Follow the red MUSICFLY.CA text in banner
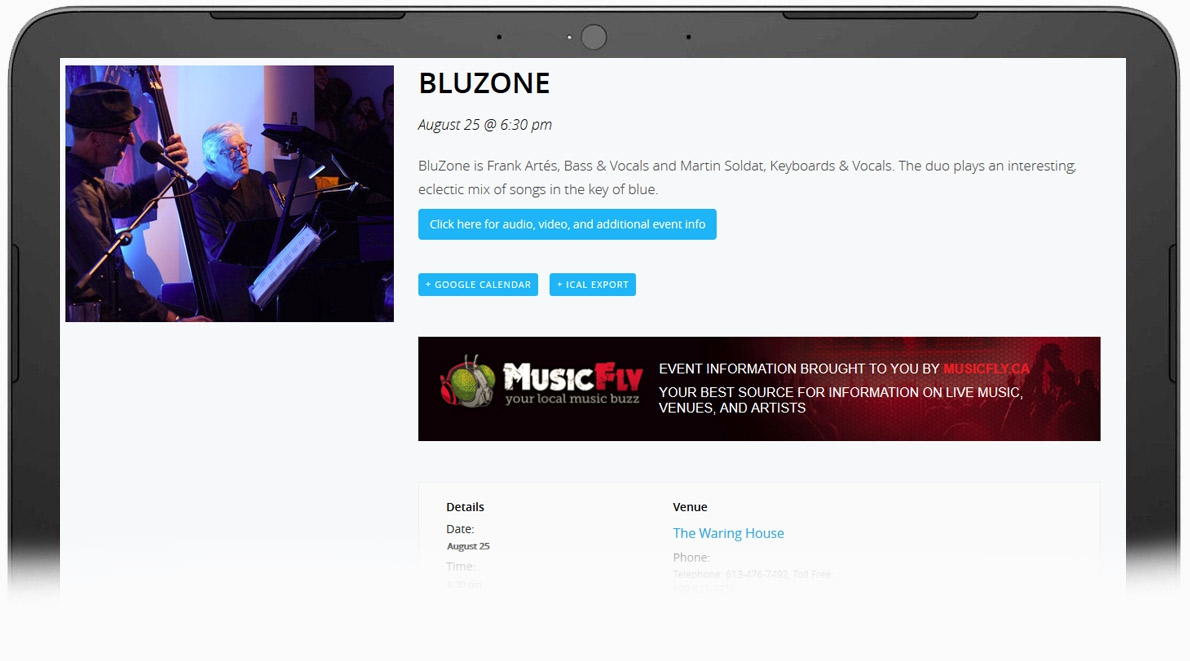This screenshot has height=661, width=1190. coord(987,369)
